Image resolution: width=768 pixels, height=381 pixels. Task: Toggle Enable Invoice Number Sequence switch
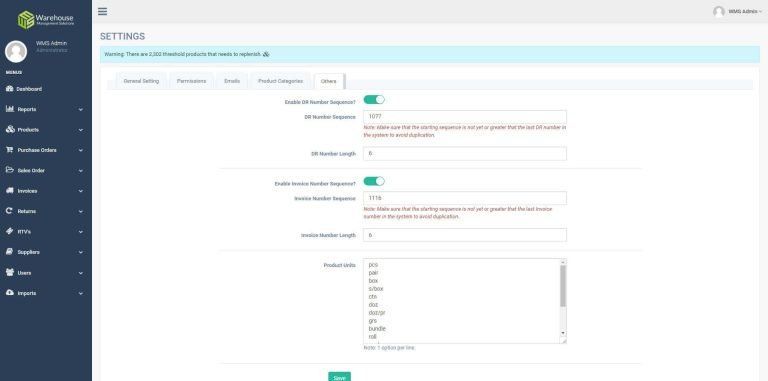click(x=374, y=181)
